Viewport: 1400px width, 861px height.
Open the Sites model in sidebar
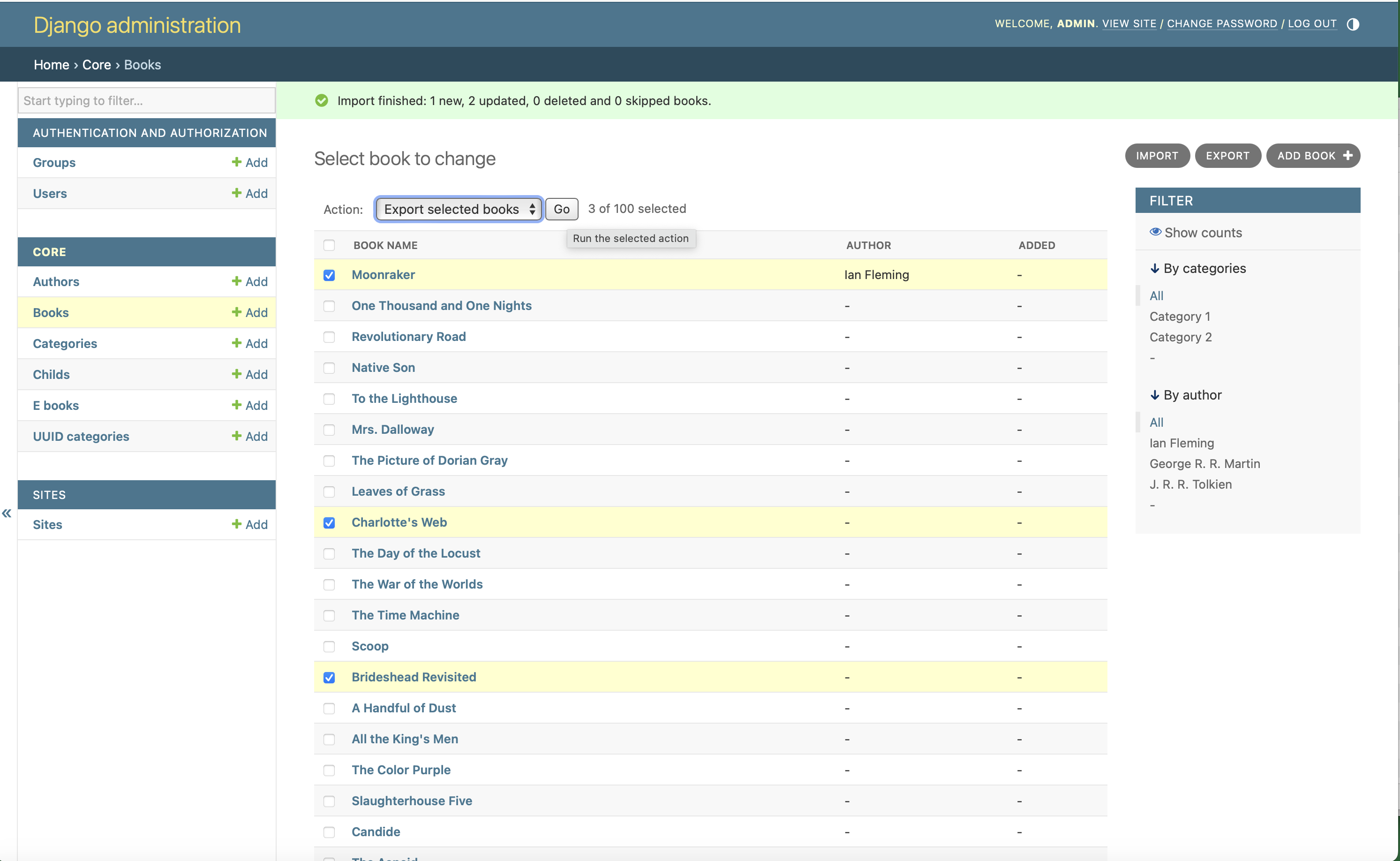(47, 524)
